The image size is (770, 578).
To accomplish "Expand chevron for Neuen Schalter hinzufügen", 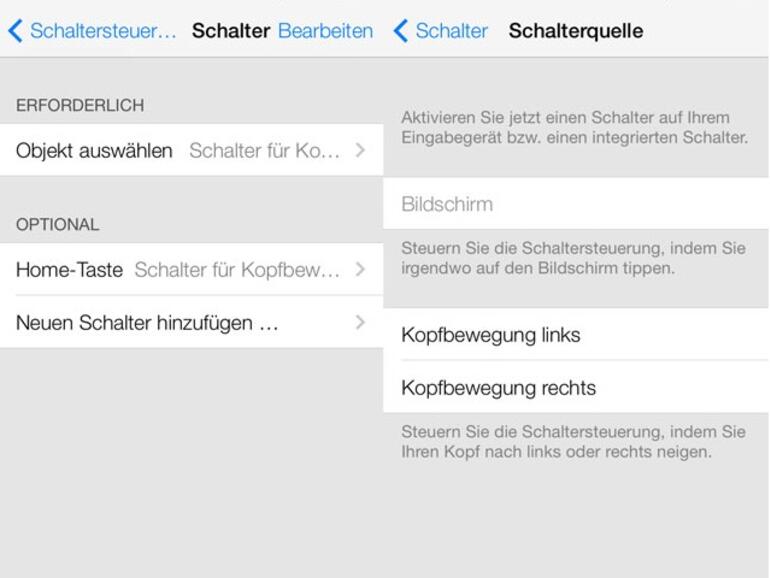I will tap(361, 323).
